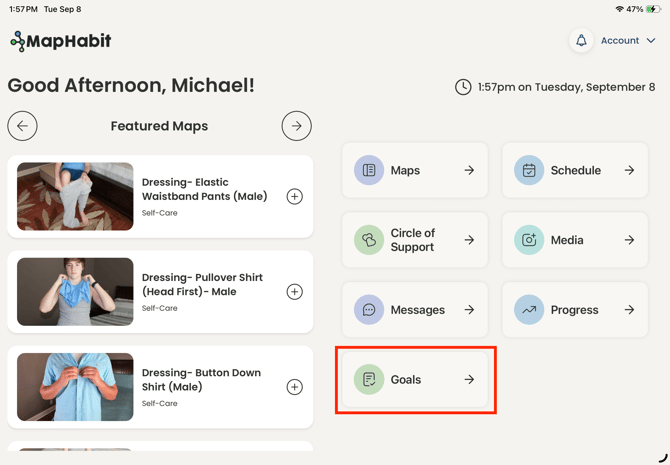Go to next Featured Maps
Screen dimensions: 670x465
[x=297, y=126]
